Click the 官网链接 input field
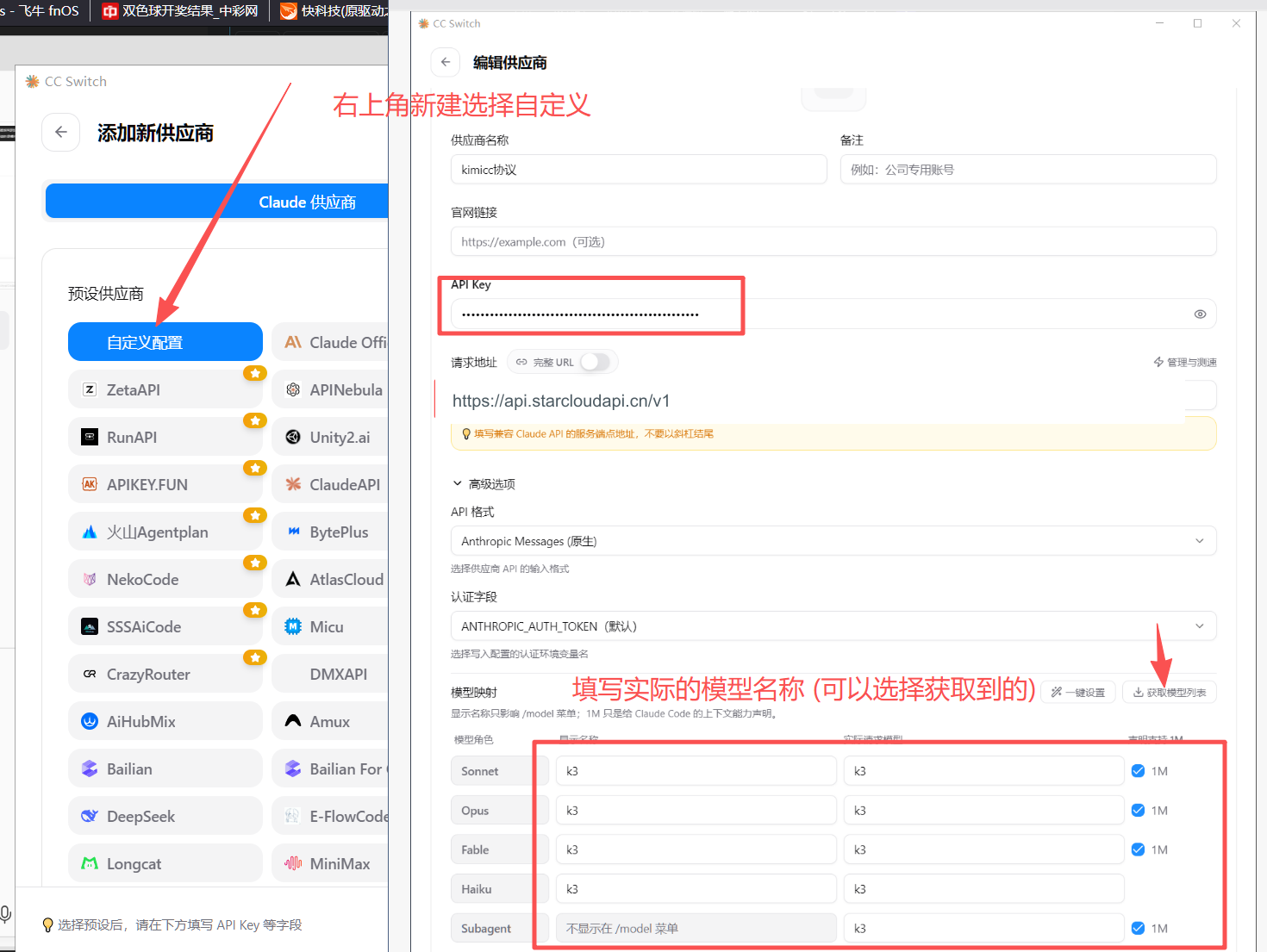Viewport: 1267px width, 952px height. tap(833, 242)
